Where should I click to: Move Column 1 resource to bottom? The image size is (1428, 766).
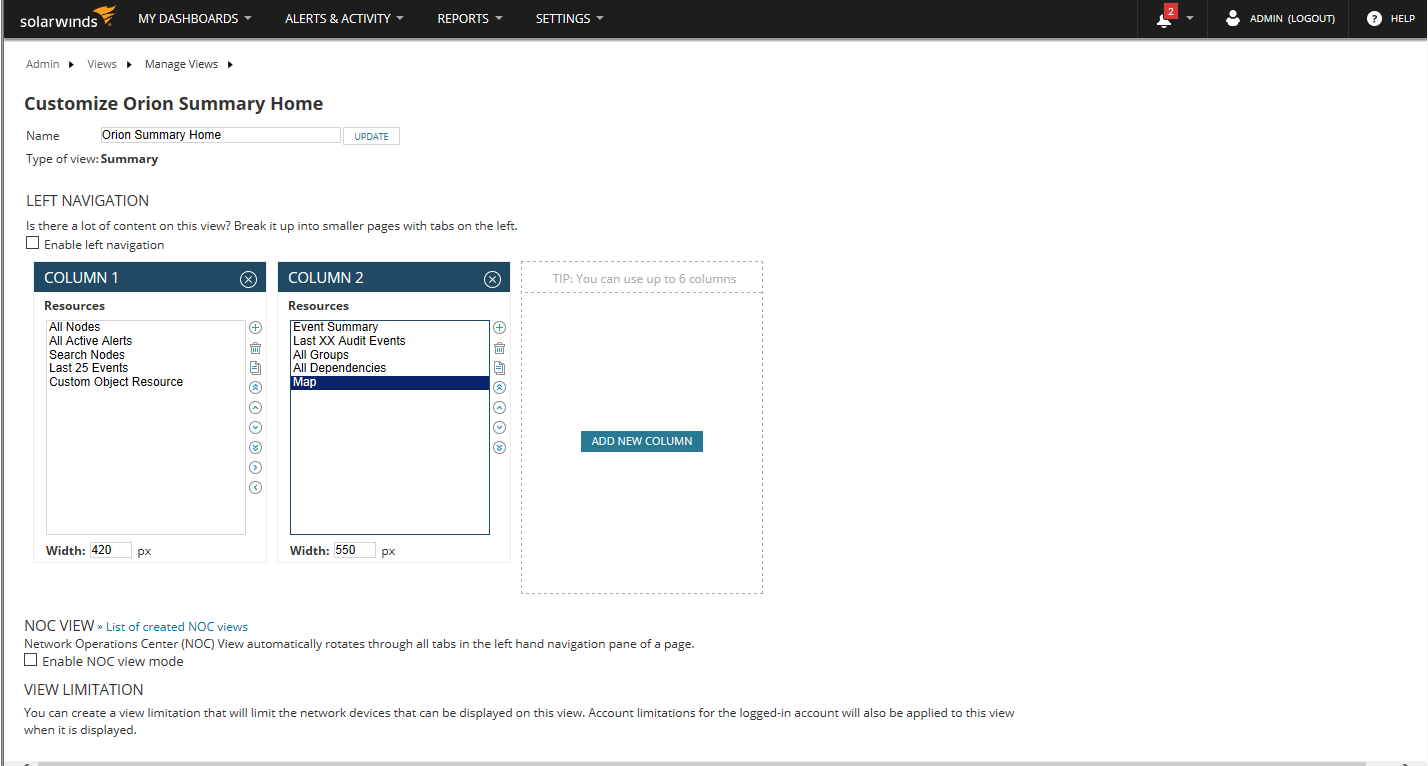pyautogui.click(x=255, y=447)
